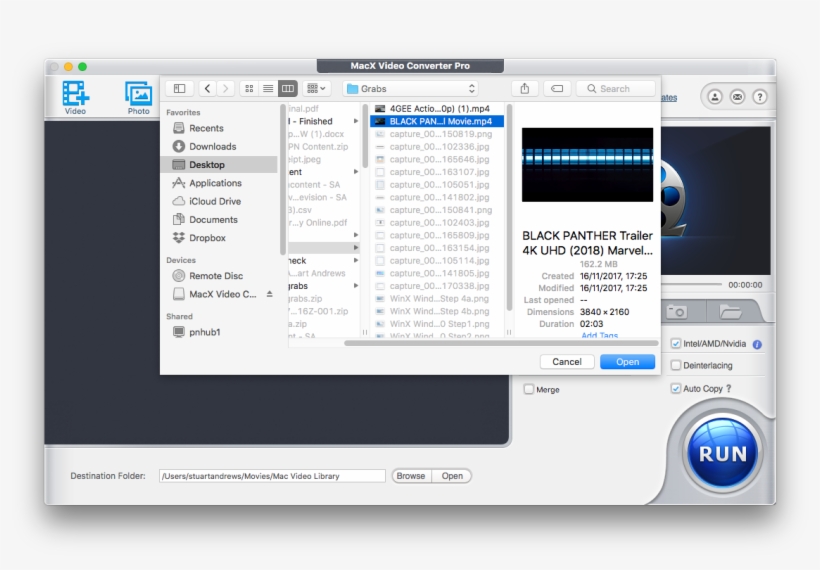
Task: Select Downloads in the sidebar
Action: click(220, 146)
